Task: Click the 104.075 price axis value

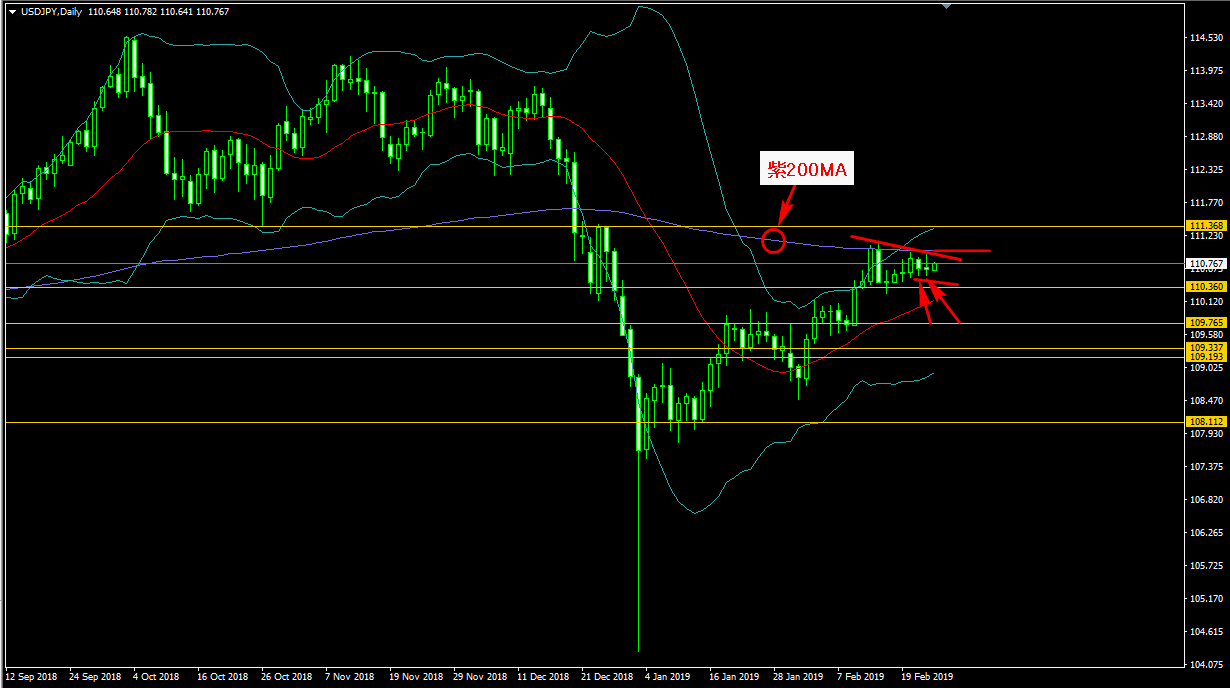Action: coord(1206,665)
